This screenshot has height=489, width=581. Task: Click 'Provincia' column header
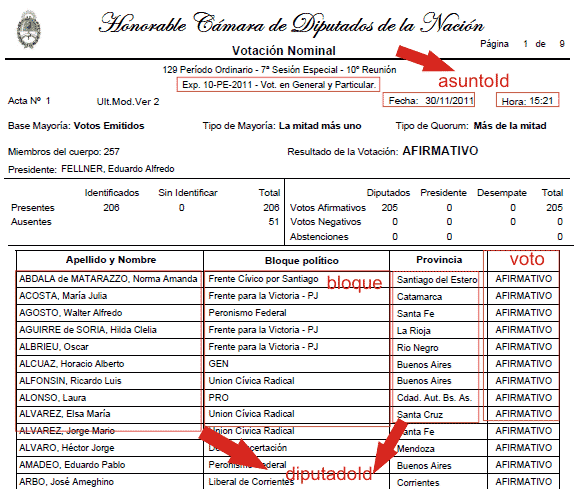[439, 260]
